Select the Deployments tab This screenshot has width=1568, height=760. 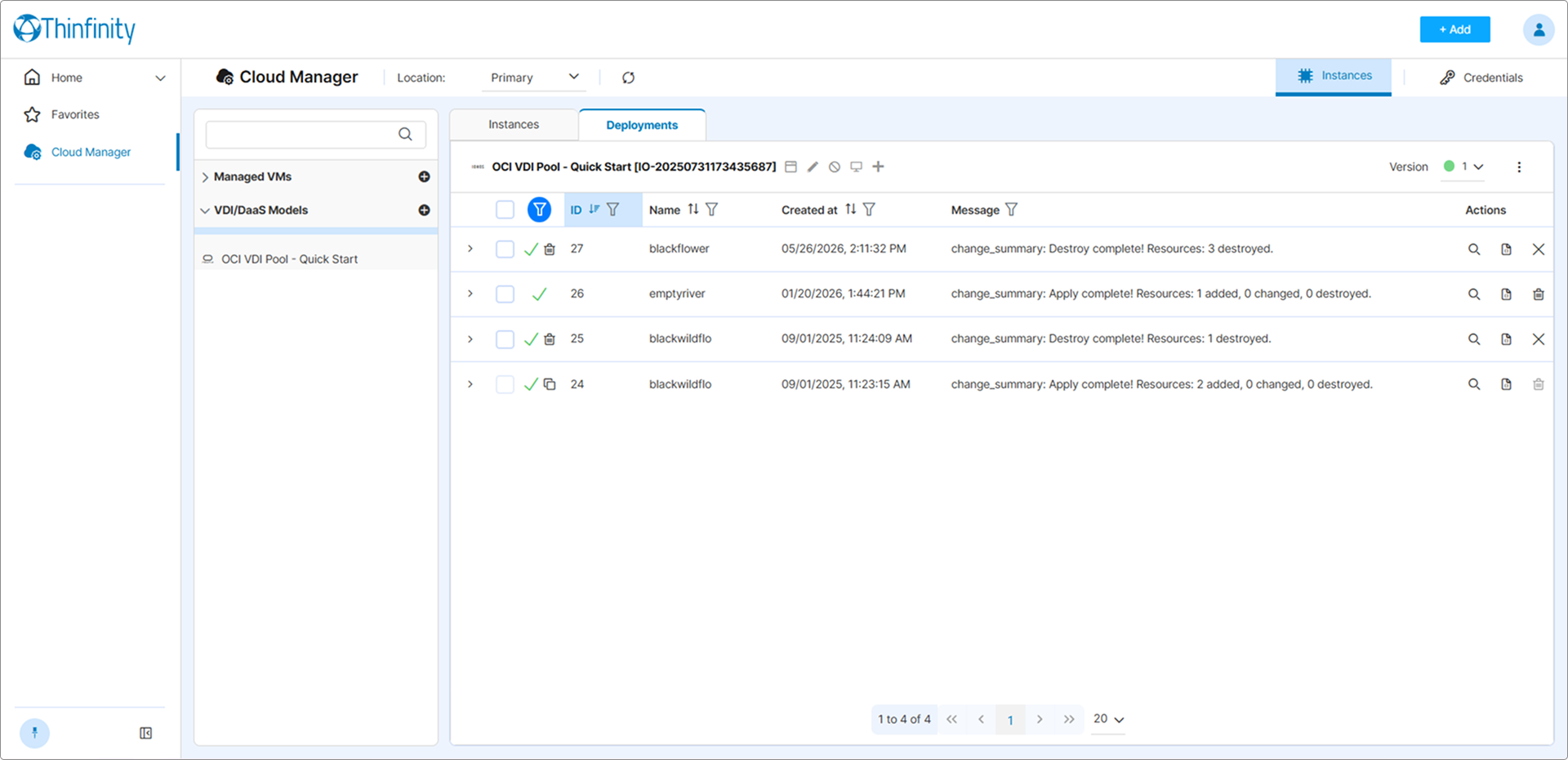click(x=642, y=125)
